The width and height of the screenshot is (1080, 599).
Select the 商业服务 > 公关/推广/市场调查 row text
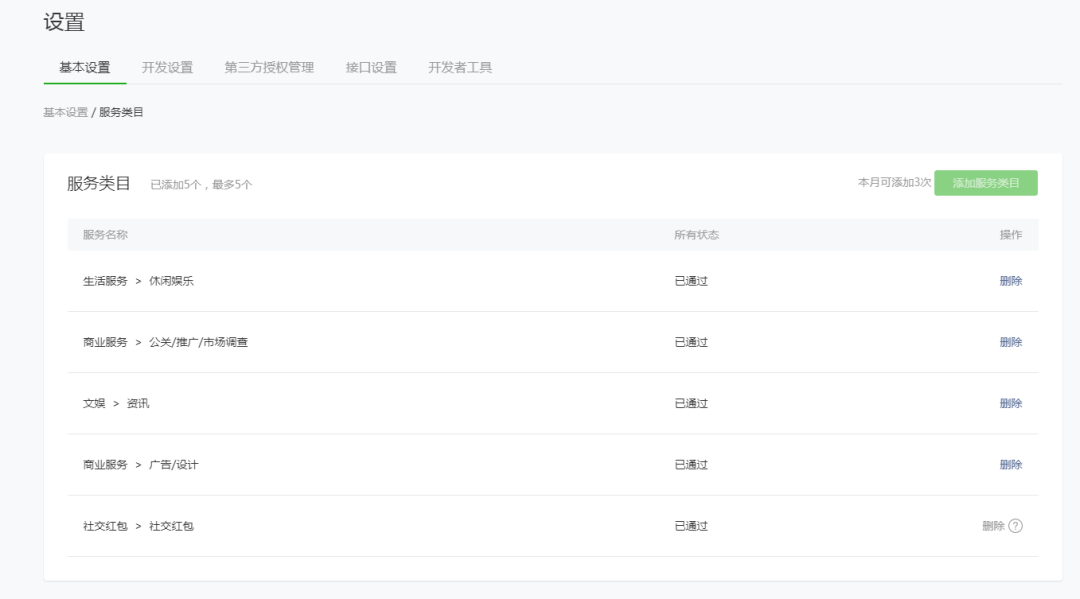coord(165,342)
